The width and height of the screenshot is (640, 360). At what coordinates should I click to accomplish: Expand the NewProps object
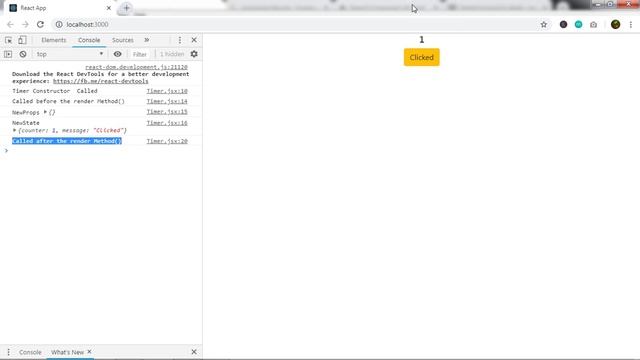(x=45, y=112)
